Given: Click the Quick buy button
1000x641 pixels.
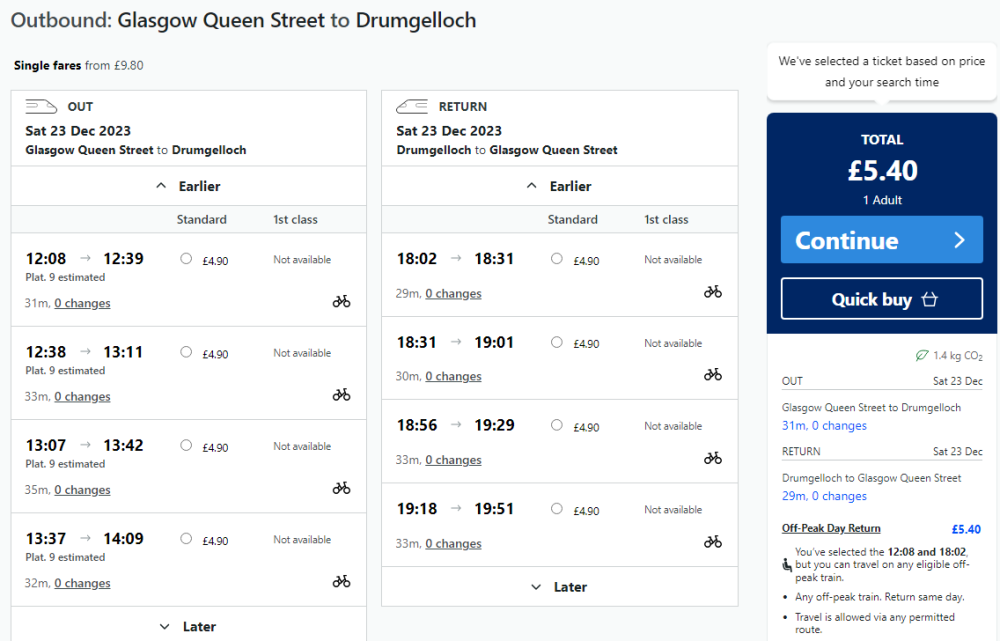Looking at the screenshot, I should 882,299.
